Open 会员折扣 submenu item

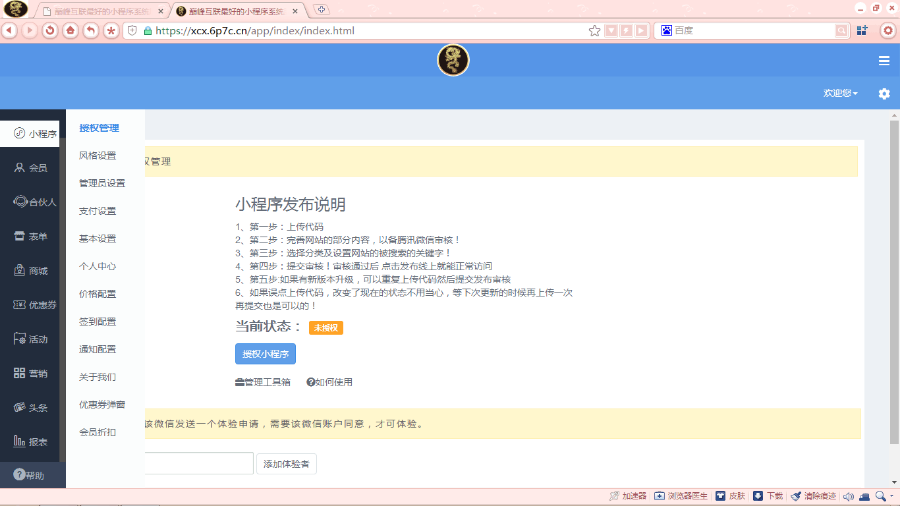tap(98, 432)
